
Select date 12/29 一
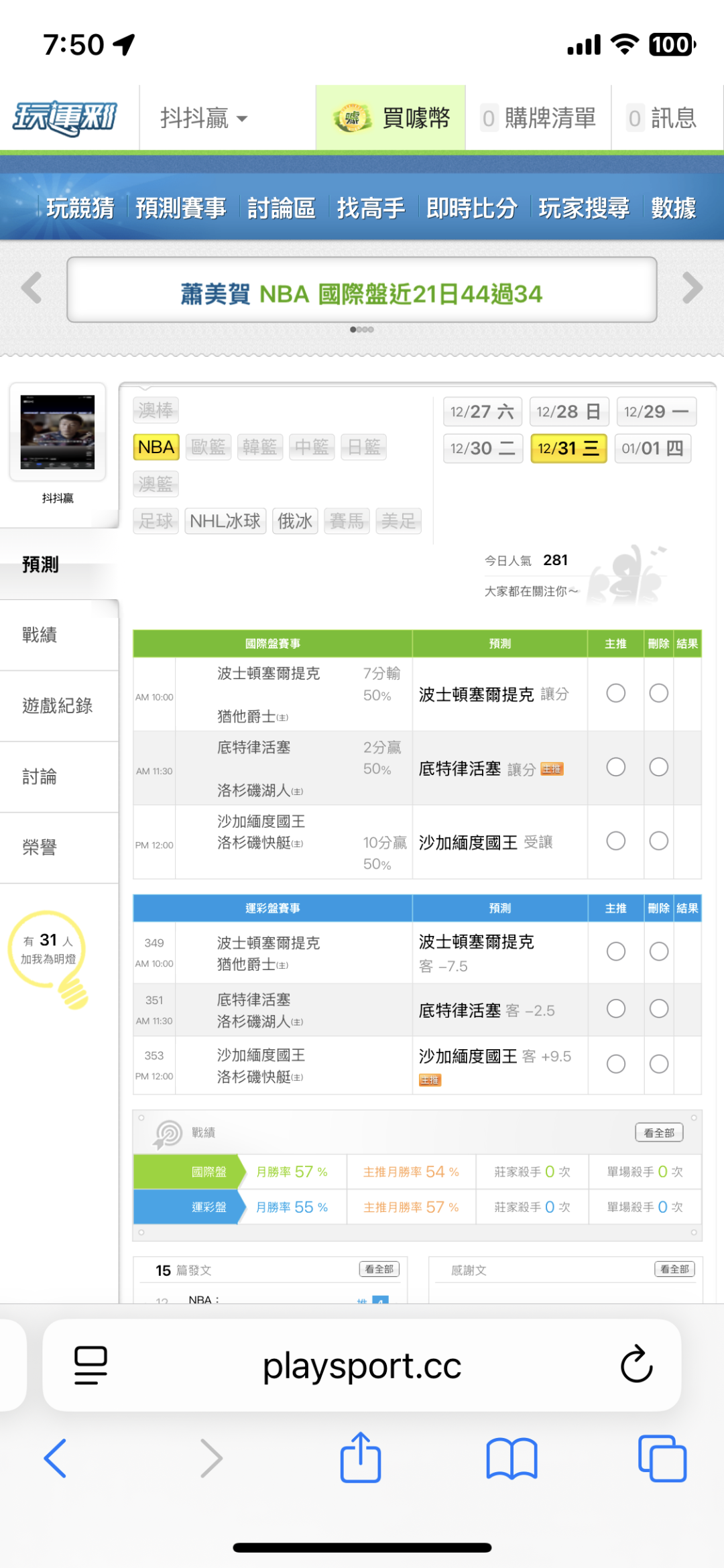(656, 412)
